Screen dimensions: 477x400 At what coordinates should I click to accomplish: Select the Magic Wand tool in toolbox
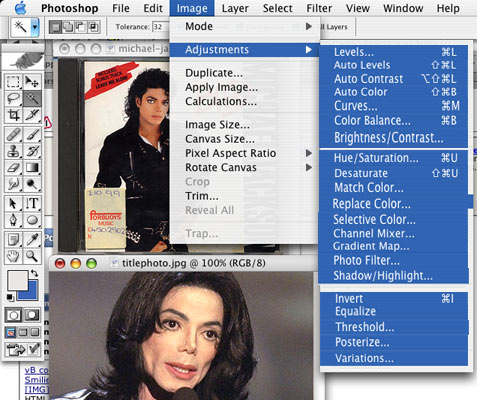32,98
